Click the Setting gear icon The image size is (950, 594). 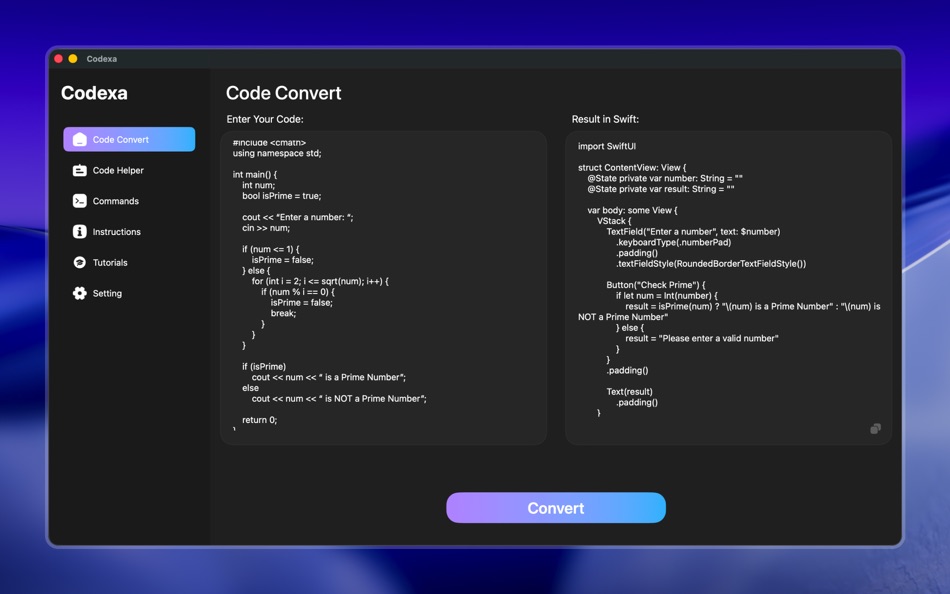coord(79,293)
